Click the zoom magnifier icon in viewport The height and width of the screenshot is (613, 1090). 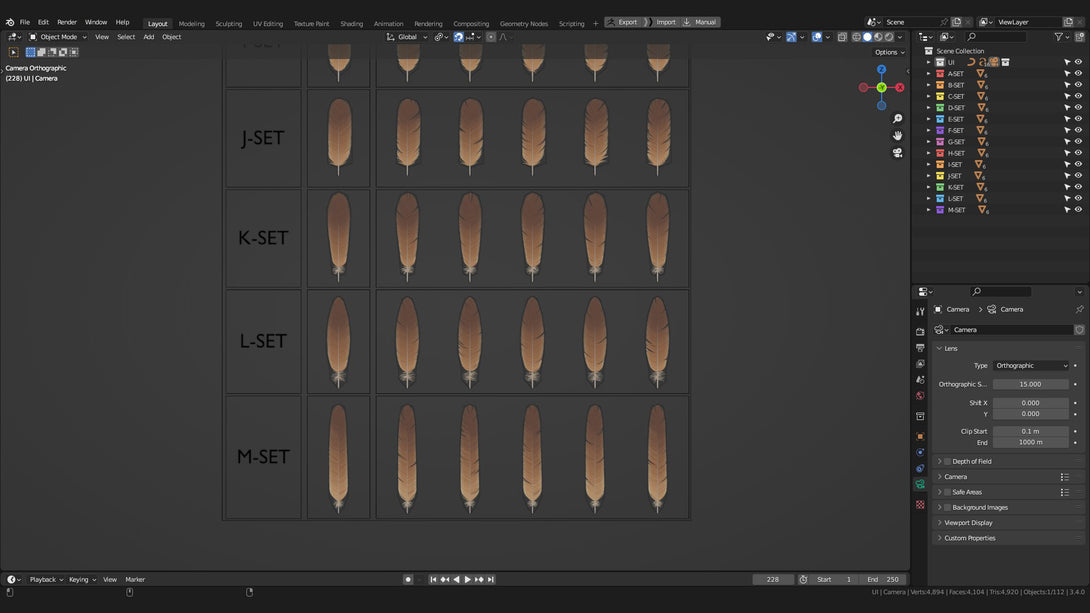click(x=897, y=119)
